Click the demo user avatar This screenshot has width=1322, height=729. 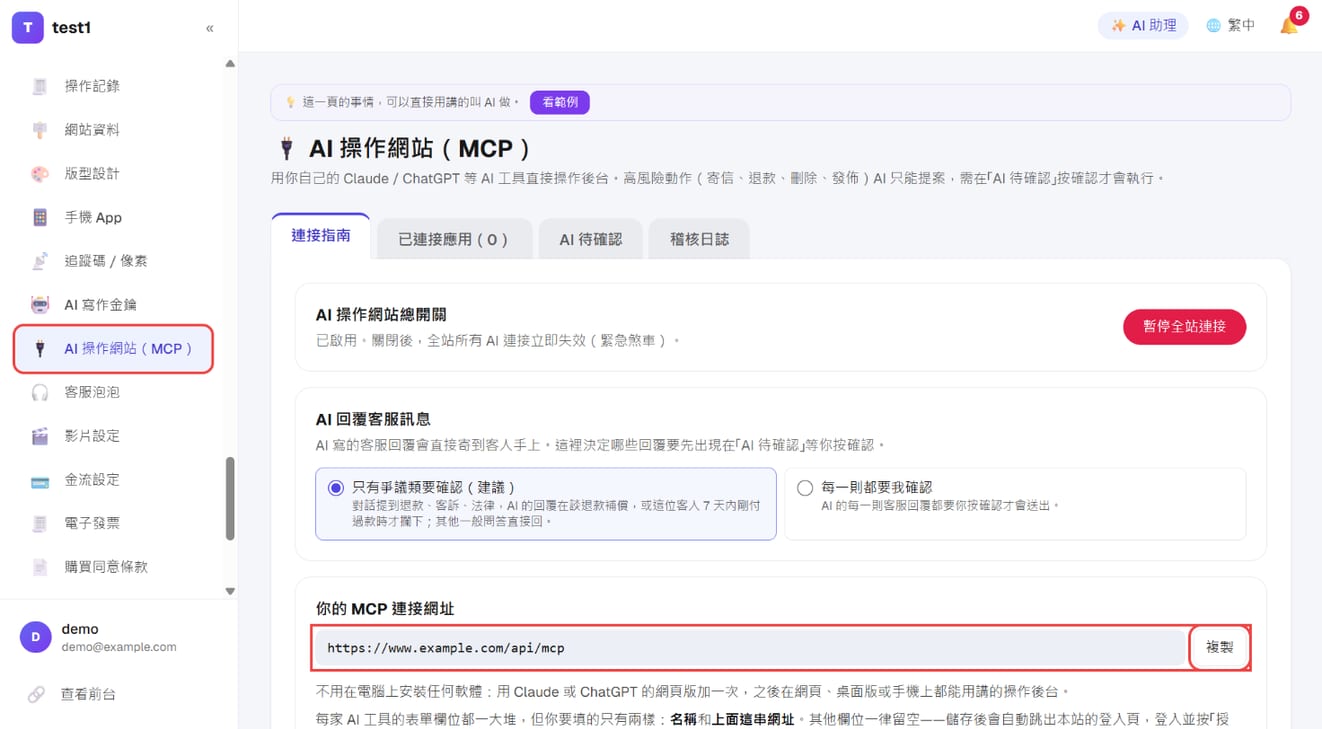pos(36,637)
